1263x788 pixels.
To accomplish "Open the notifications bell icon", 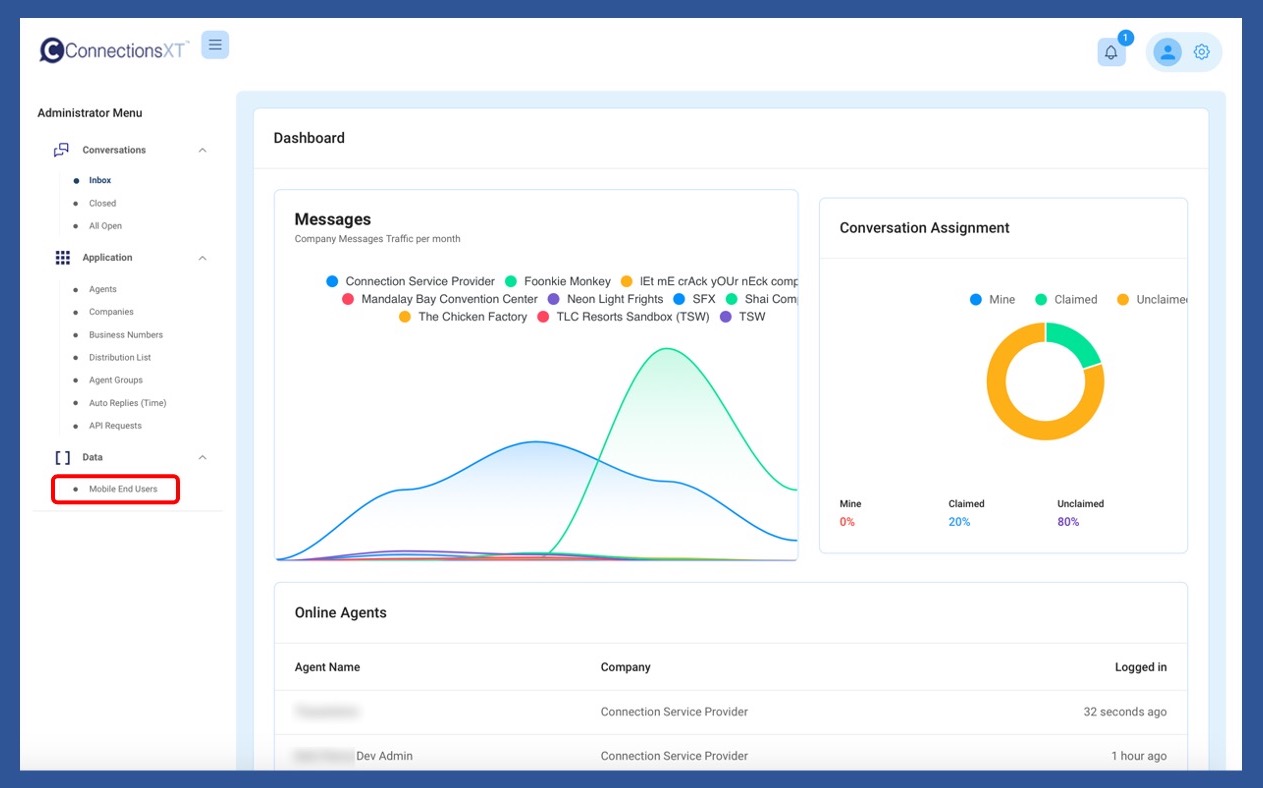I will (x=1111, y=52).
